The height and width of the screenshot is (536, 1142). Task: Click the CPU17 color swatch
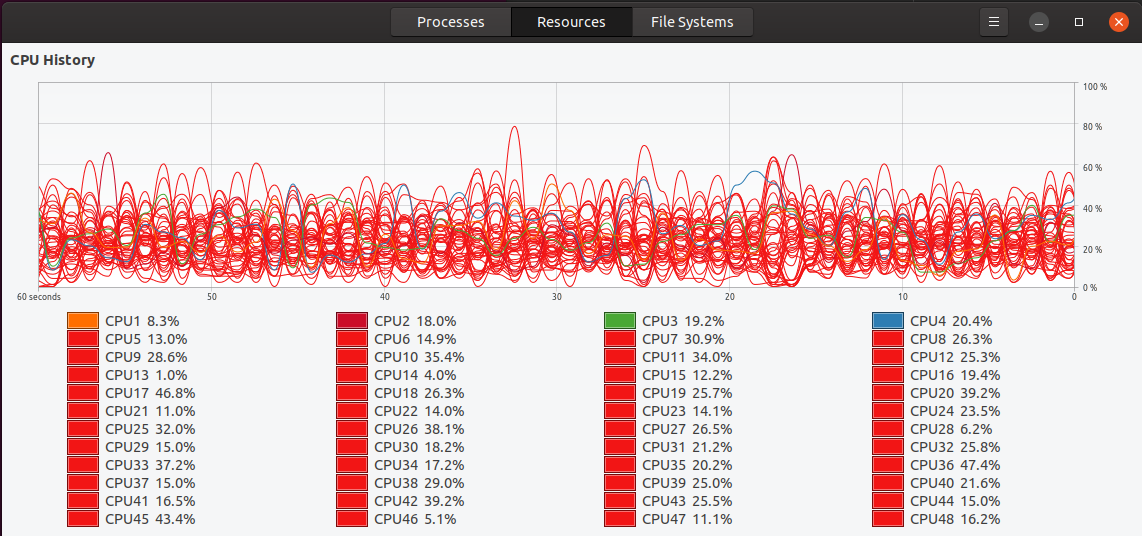83,393
